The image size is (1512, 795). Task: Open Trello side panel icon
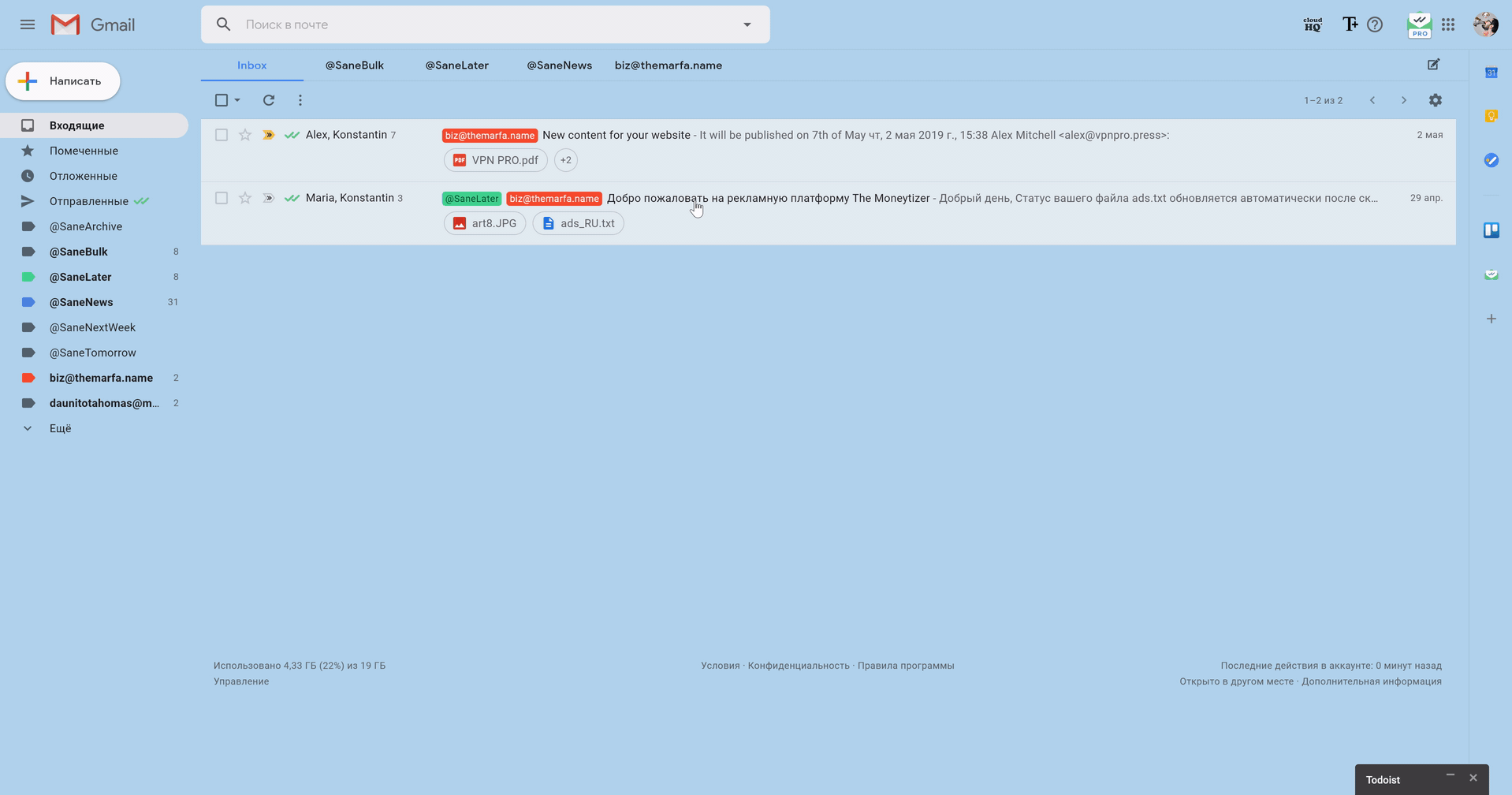[x=1492, y=230]
